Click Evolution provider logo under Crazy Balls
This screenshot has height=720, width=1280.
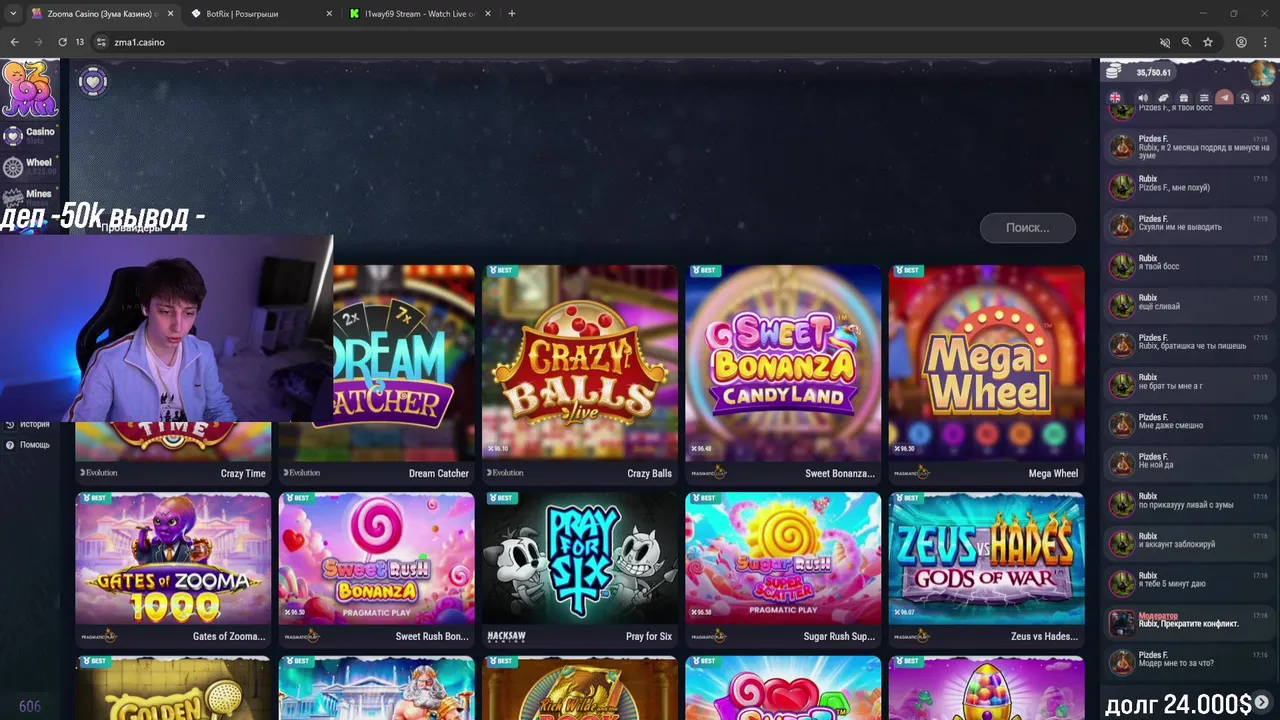pos(505,473)
